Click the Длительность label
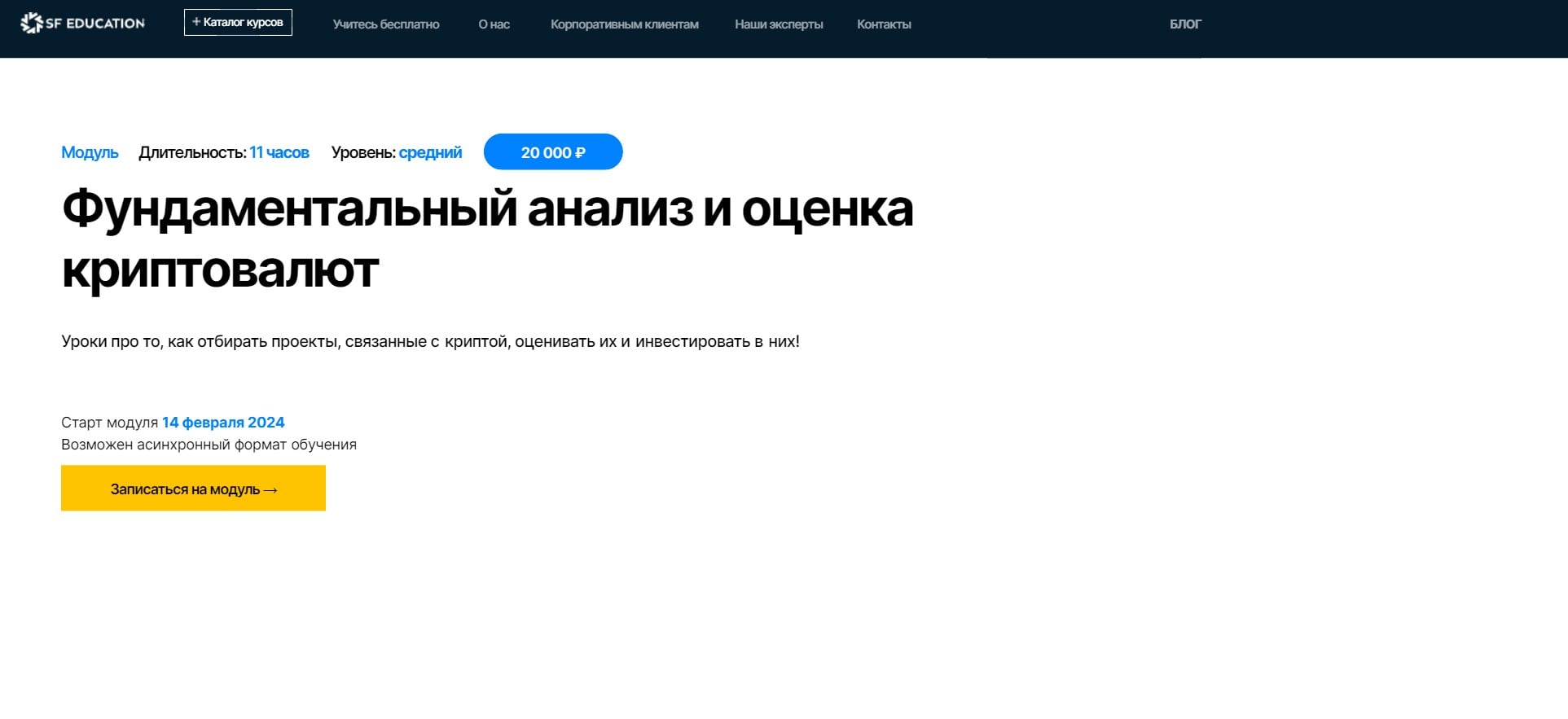 (191, 152)
